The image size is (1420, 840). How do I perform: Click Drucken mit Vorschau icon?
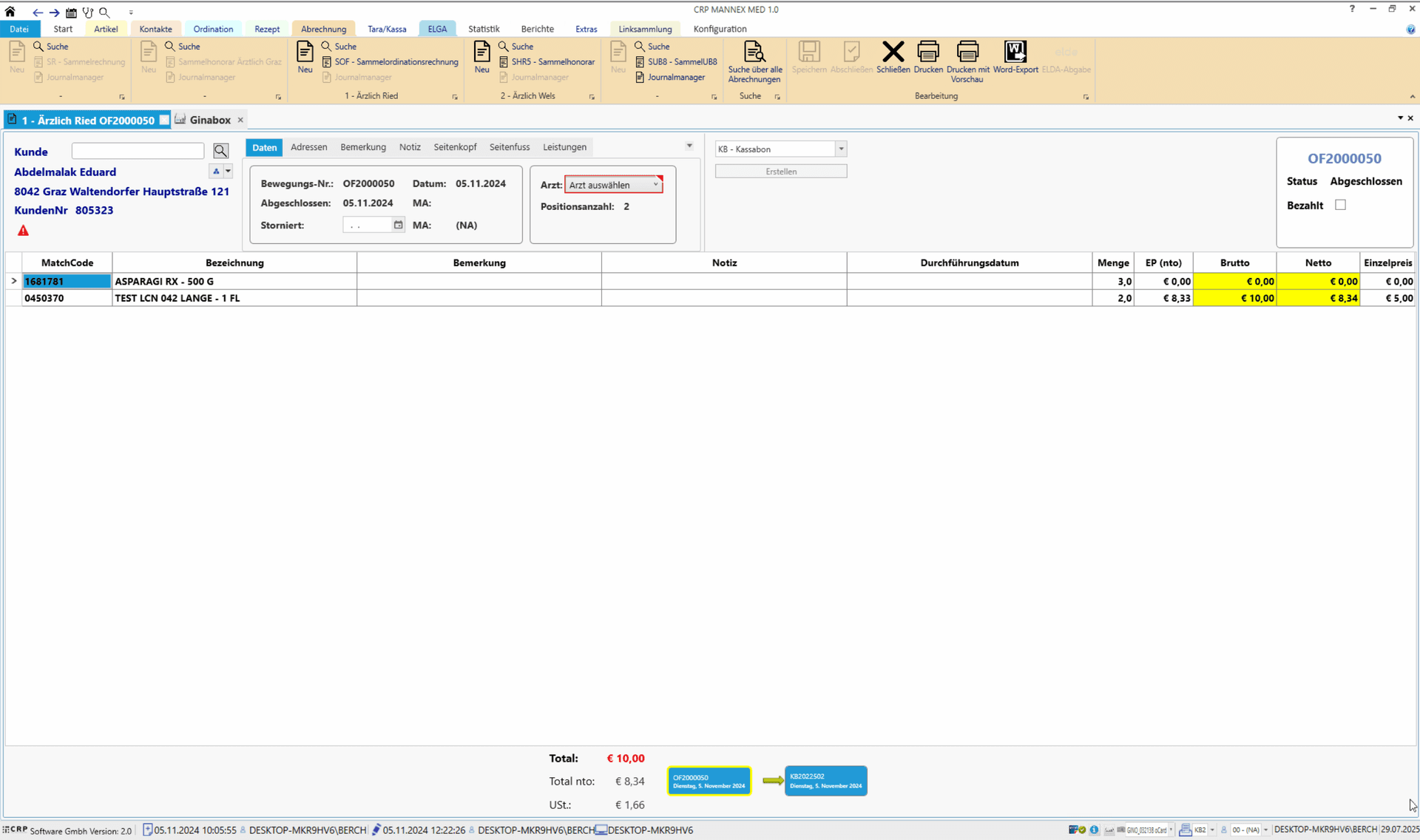[x=967, y=63]
